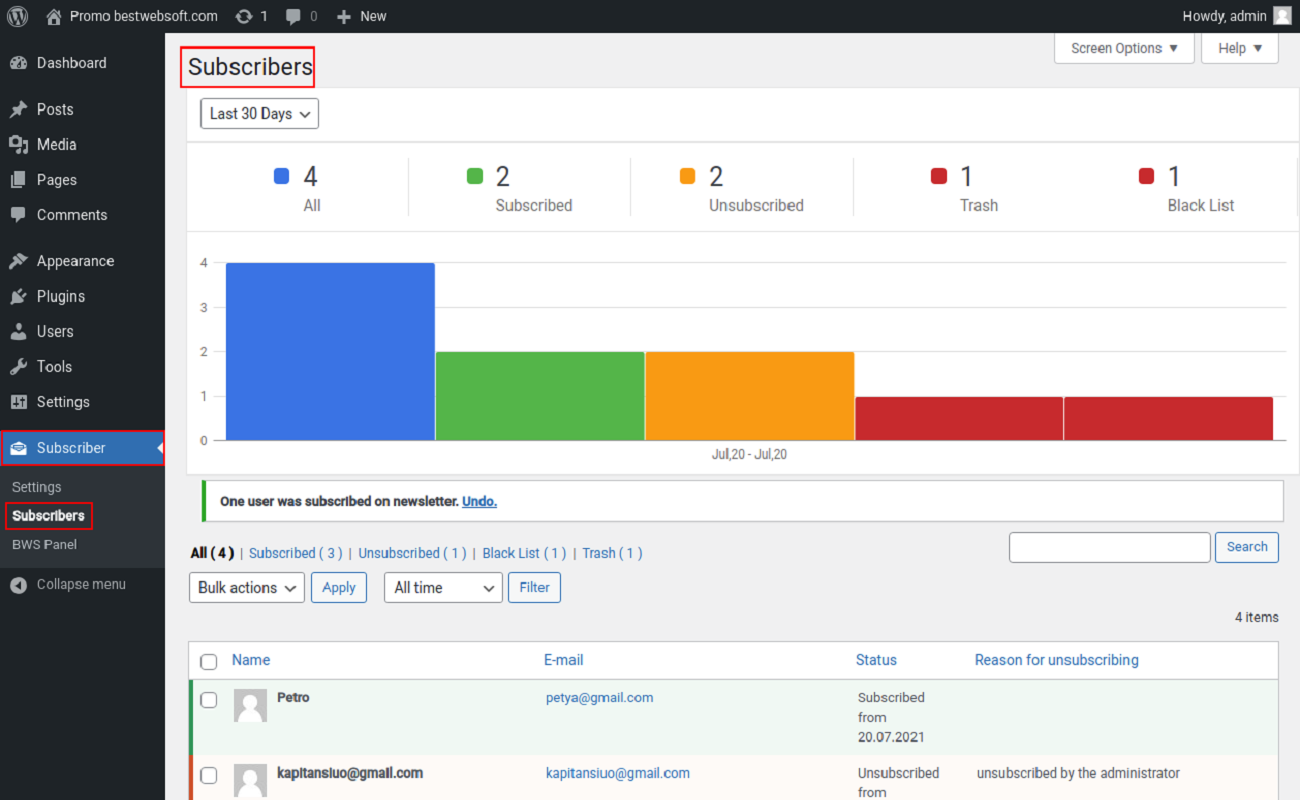
Task: Check the Petro row checkbox
Action: pyautogui.click(x=208, y=700)
